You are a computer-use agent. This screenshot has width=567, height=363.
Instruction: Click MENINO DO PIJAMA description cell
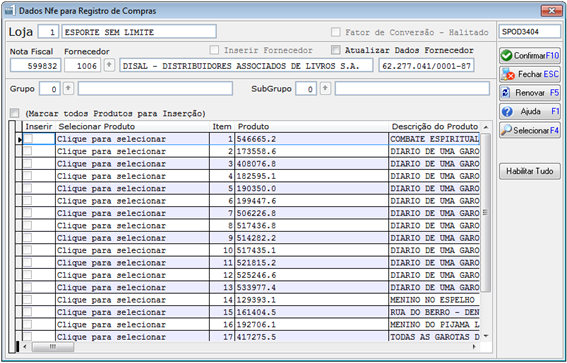(435, 324)
